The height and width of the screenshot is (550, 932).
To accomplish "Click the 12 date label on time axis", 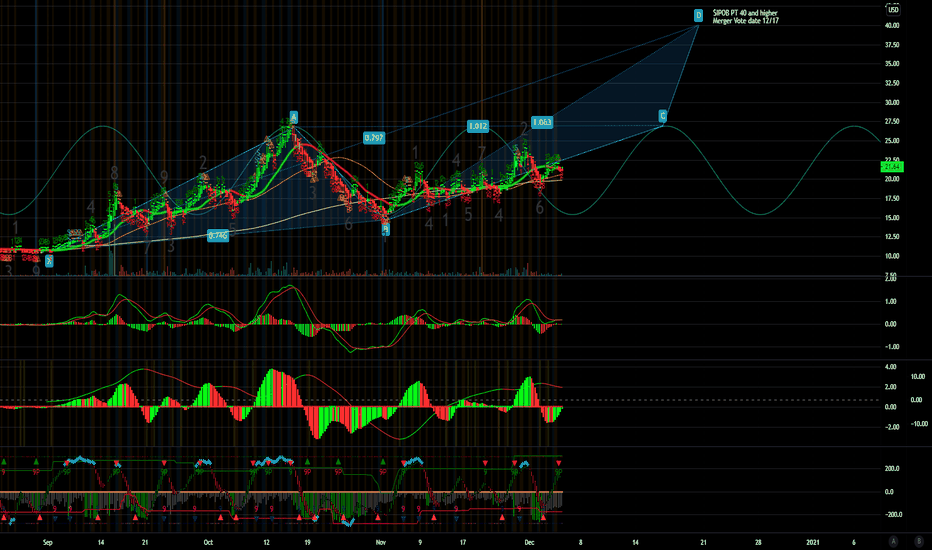I will [266, 542].
